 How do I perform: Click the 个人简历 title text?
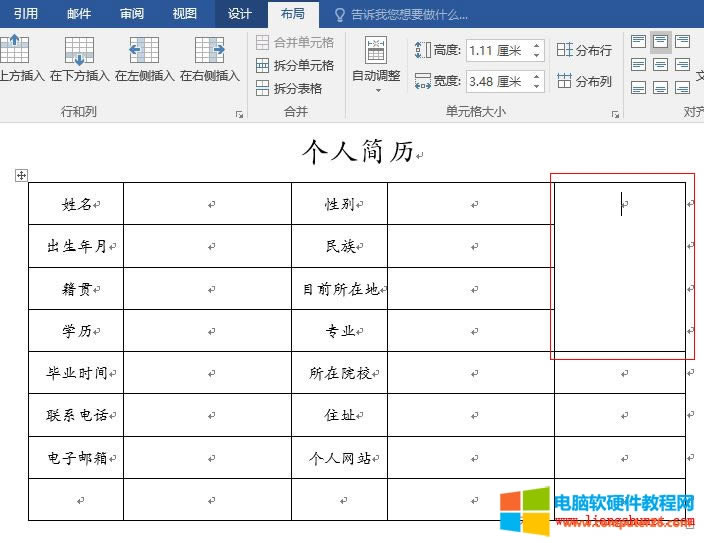pyautogui.click(x=358, y=152)
